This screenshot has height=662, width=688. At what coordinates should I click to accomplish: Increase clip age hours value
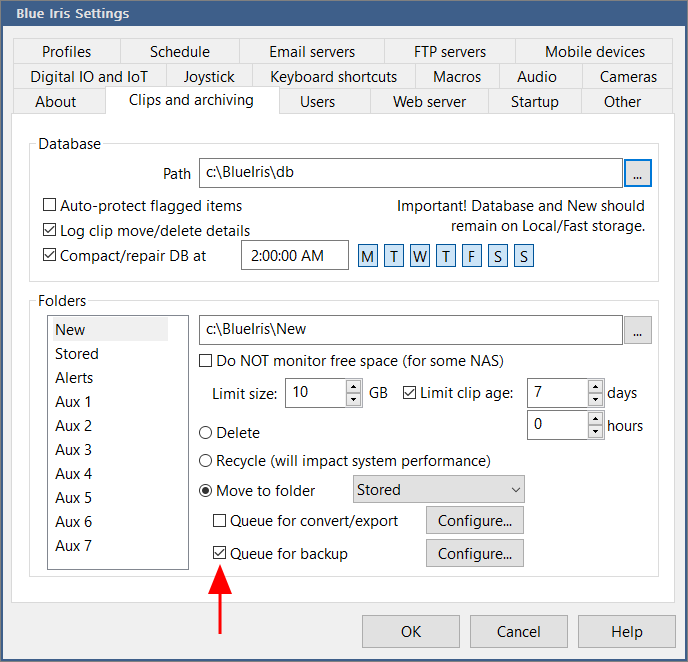pyautogui.click(x=595, y=419)
